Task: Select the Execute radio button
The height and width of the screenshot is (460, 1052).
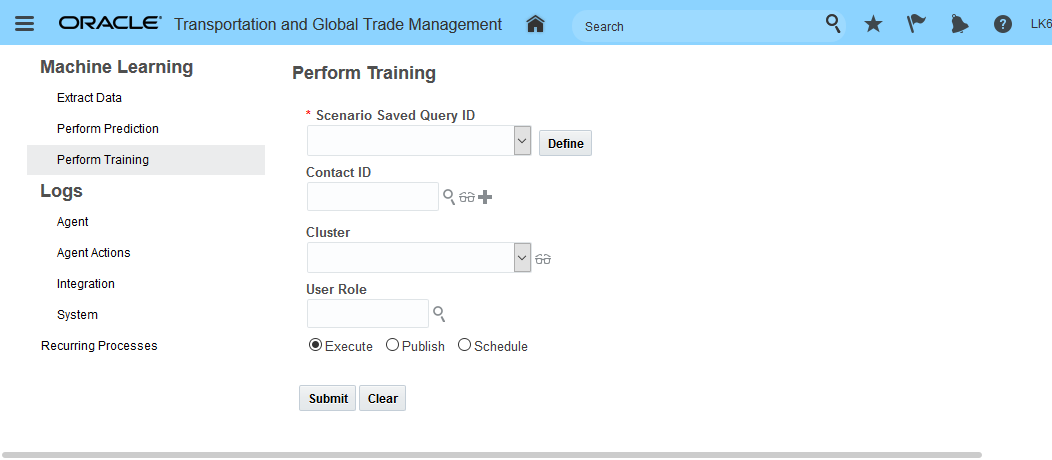Action: click(x=316, y=345)
